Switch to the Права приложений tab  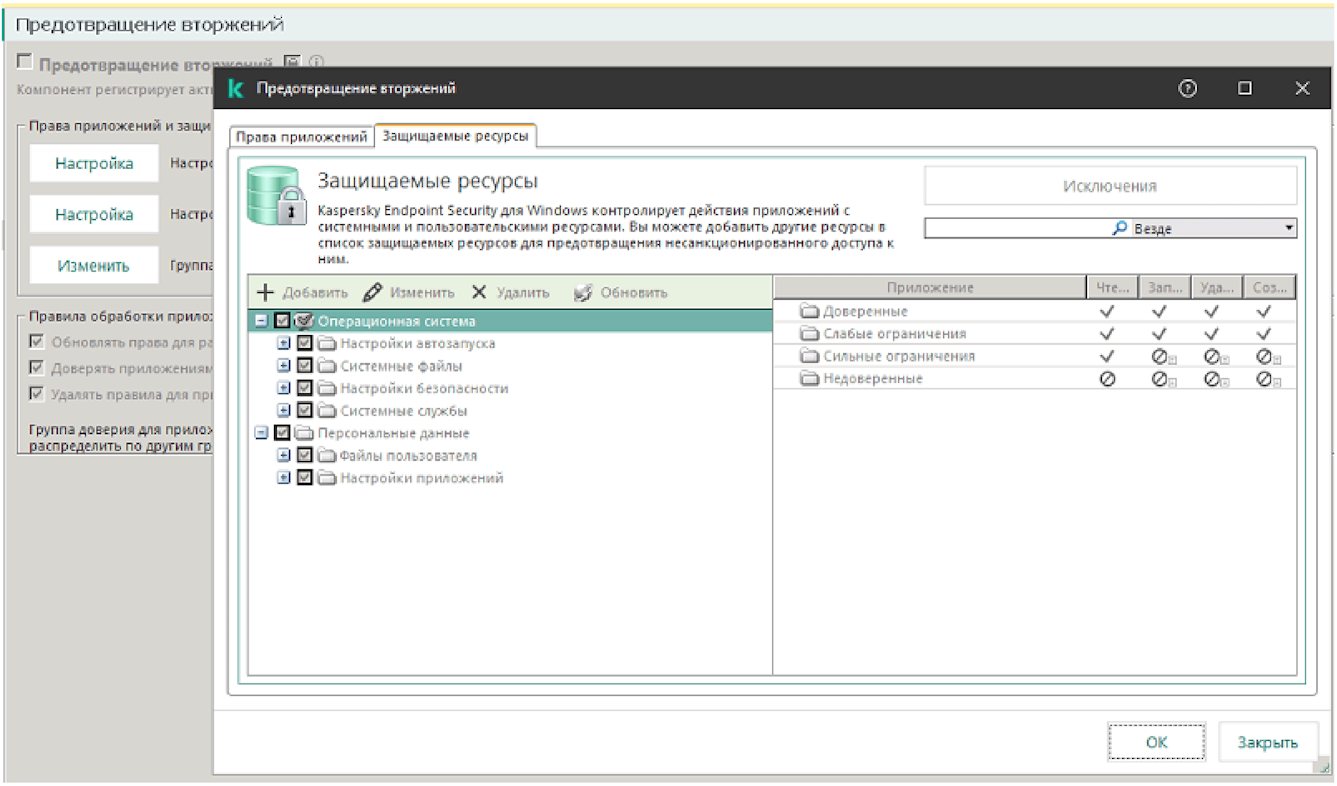click(301, 137)
